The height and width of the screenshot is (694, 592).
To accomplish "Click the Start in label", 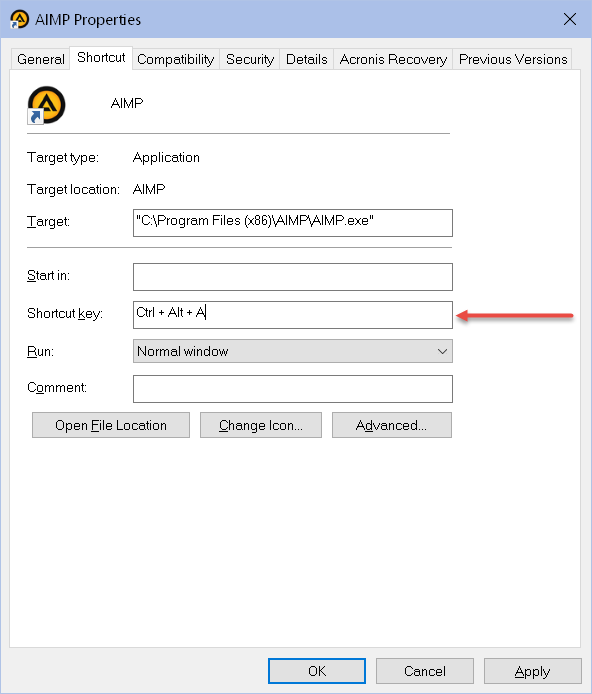I will click(x=48, y=275).
